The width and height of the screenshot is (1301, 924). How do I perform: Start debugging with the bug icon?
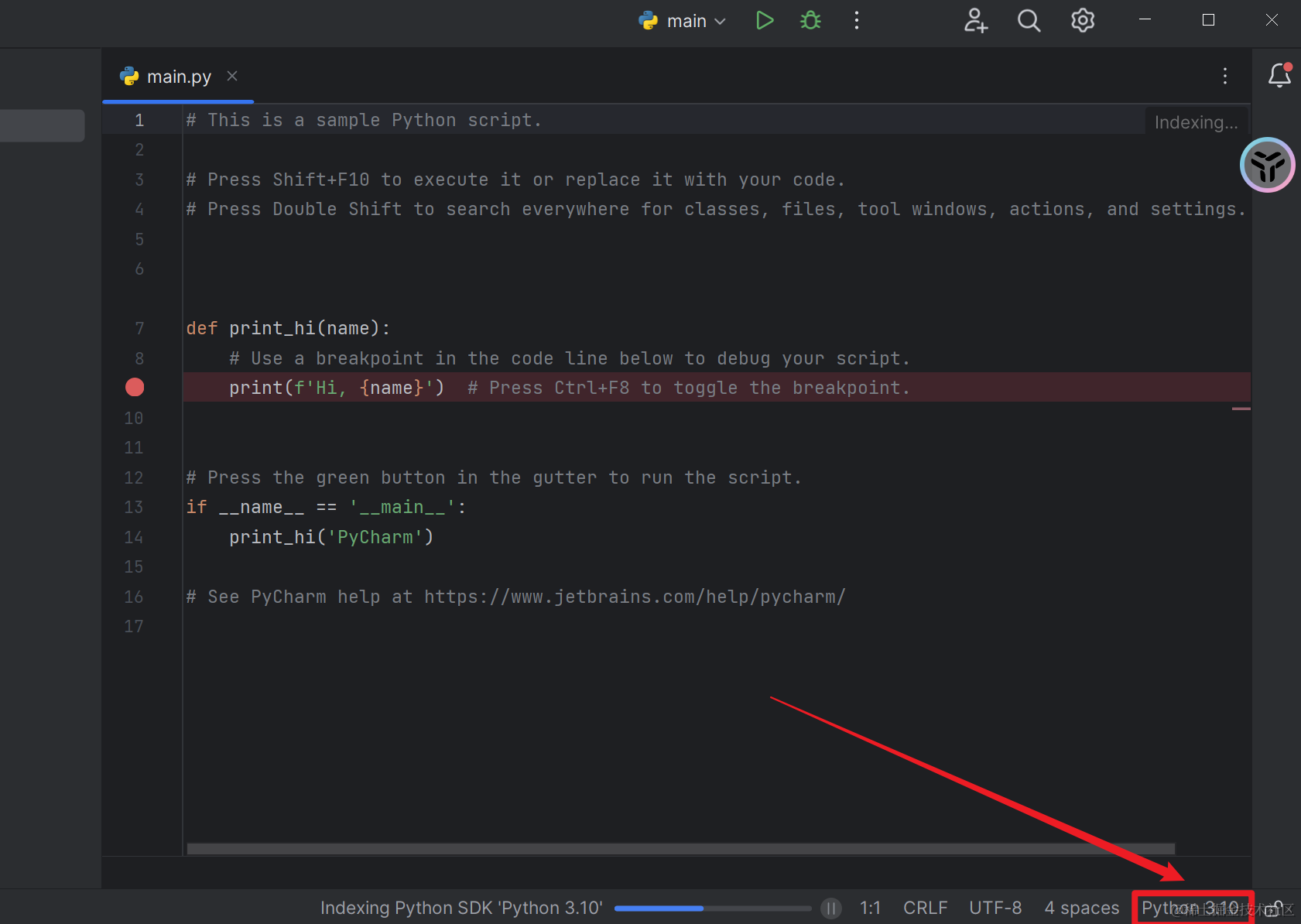click(x=810, y=20)
